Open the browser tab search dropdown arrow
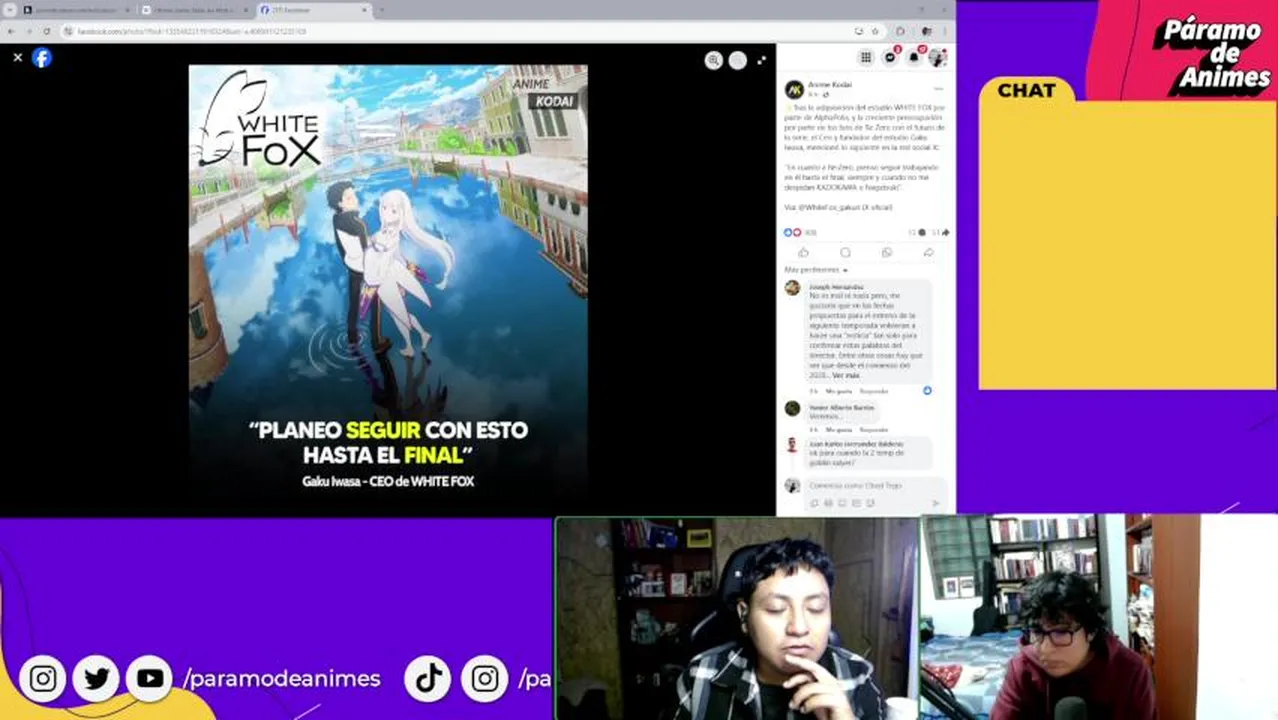 [9, 10]
